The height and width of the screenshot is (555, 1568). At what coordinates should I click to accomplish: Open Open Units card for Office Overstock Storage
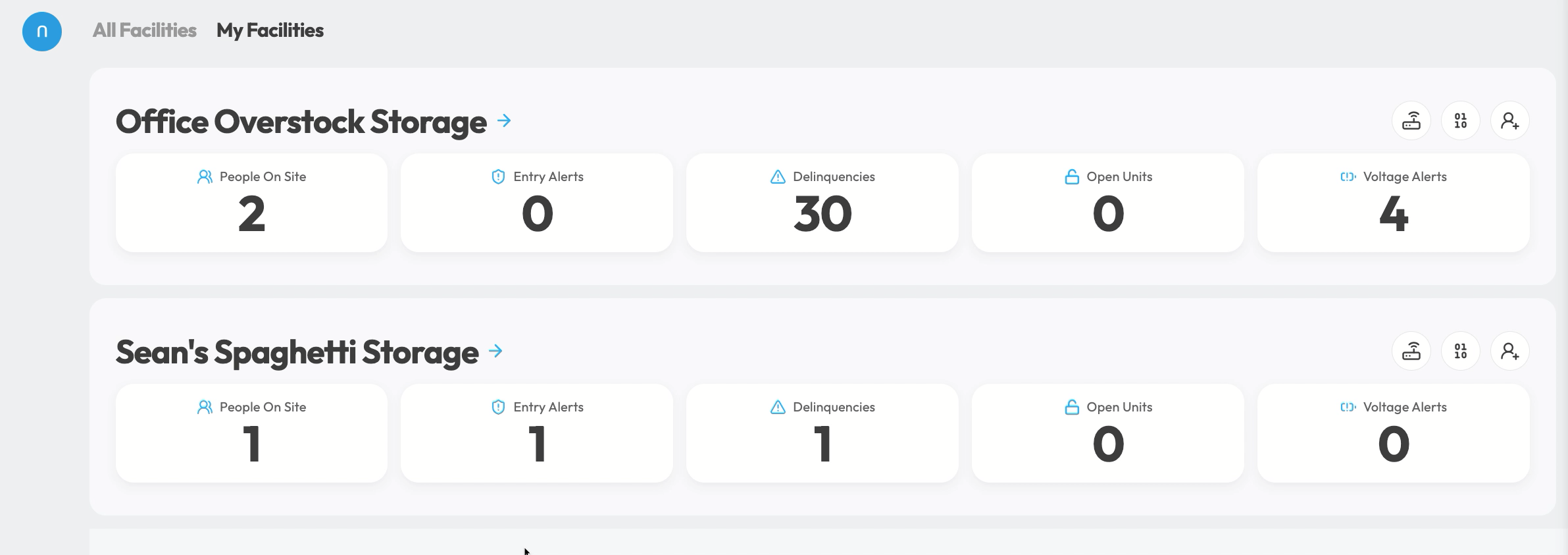pos(1108,203)
